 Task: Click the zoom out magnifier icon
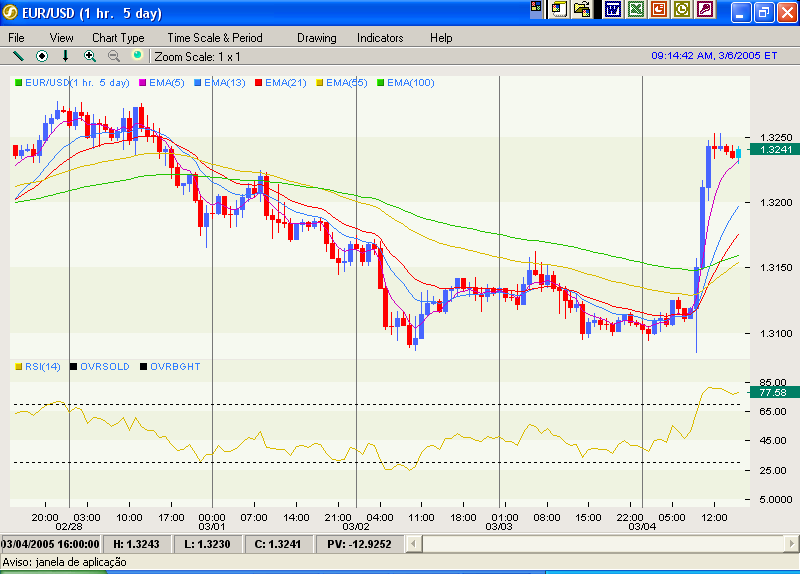pos(114,56)
